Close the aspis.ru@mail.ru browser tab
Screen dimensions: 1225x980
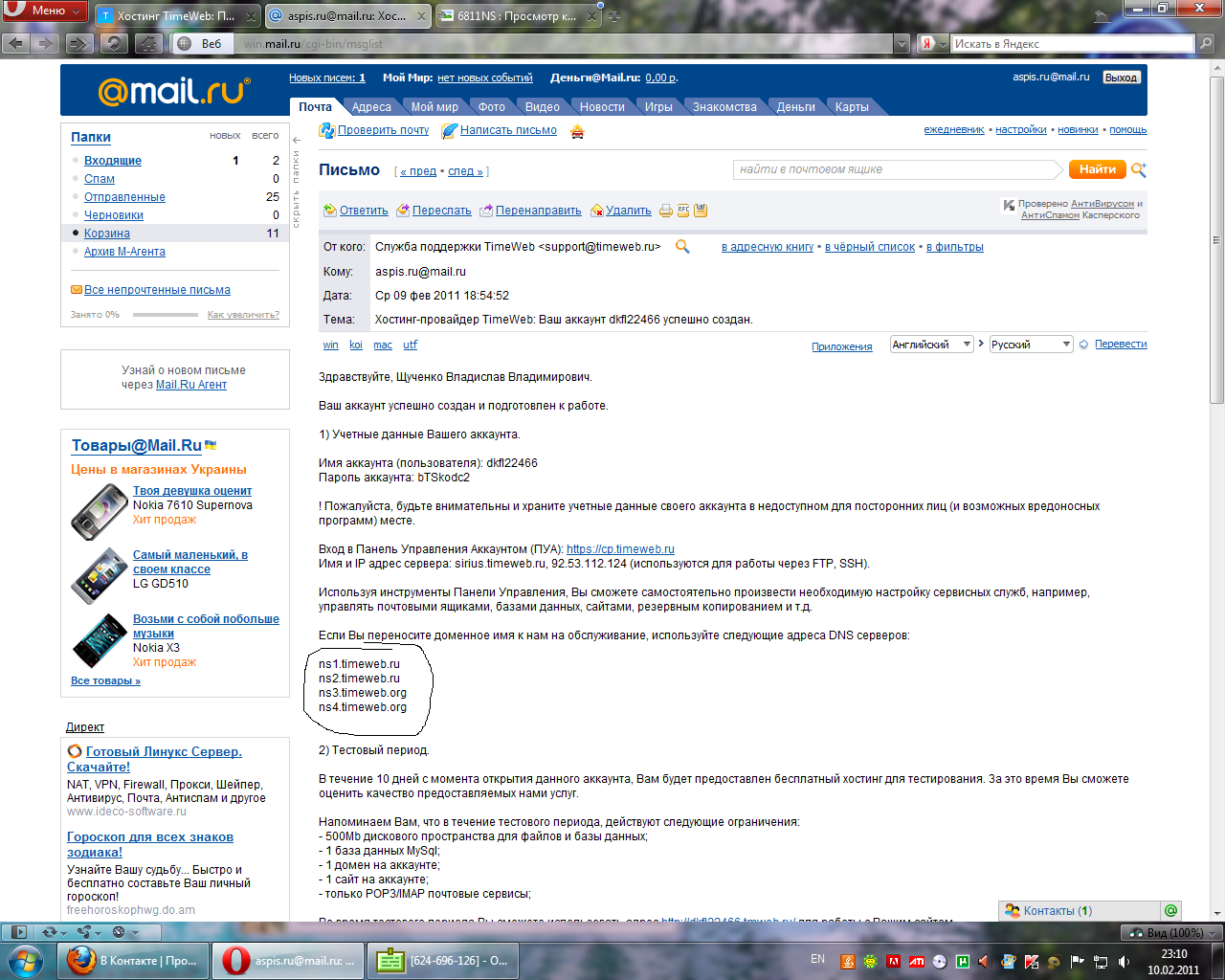coord(421,16)
